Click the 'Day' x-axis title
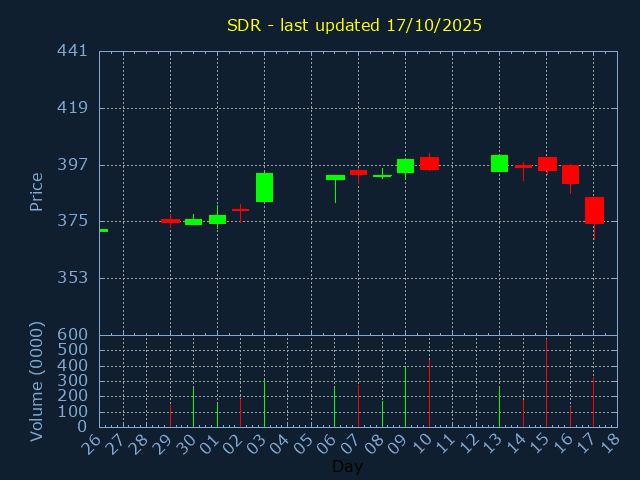The image size is (640, 480). (x=347, y=466)
